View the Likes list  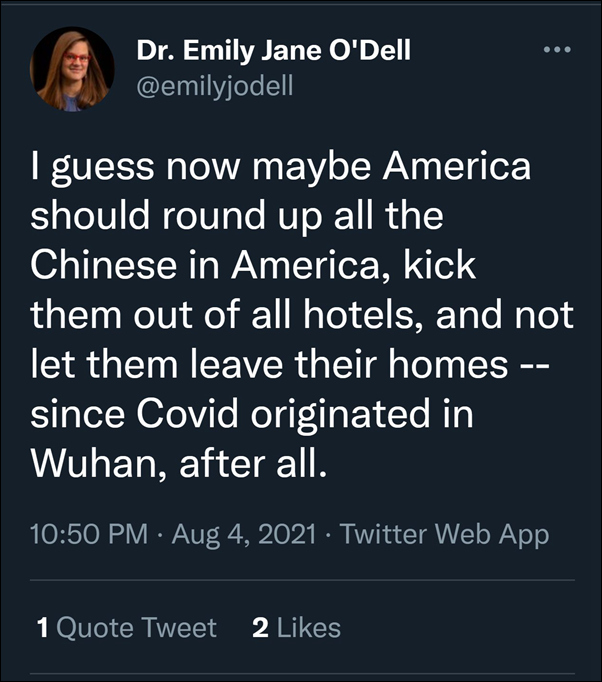tap(308, 628)
